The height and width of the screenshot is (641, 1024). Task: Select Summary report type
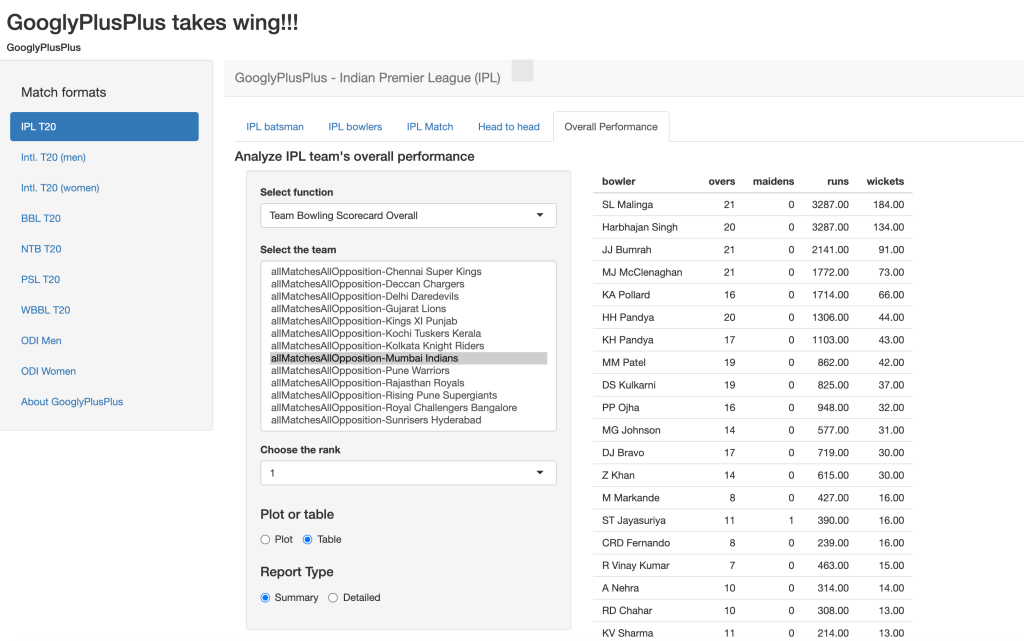pos(266,597)
